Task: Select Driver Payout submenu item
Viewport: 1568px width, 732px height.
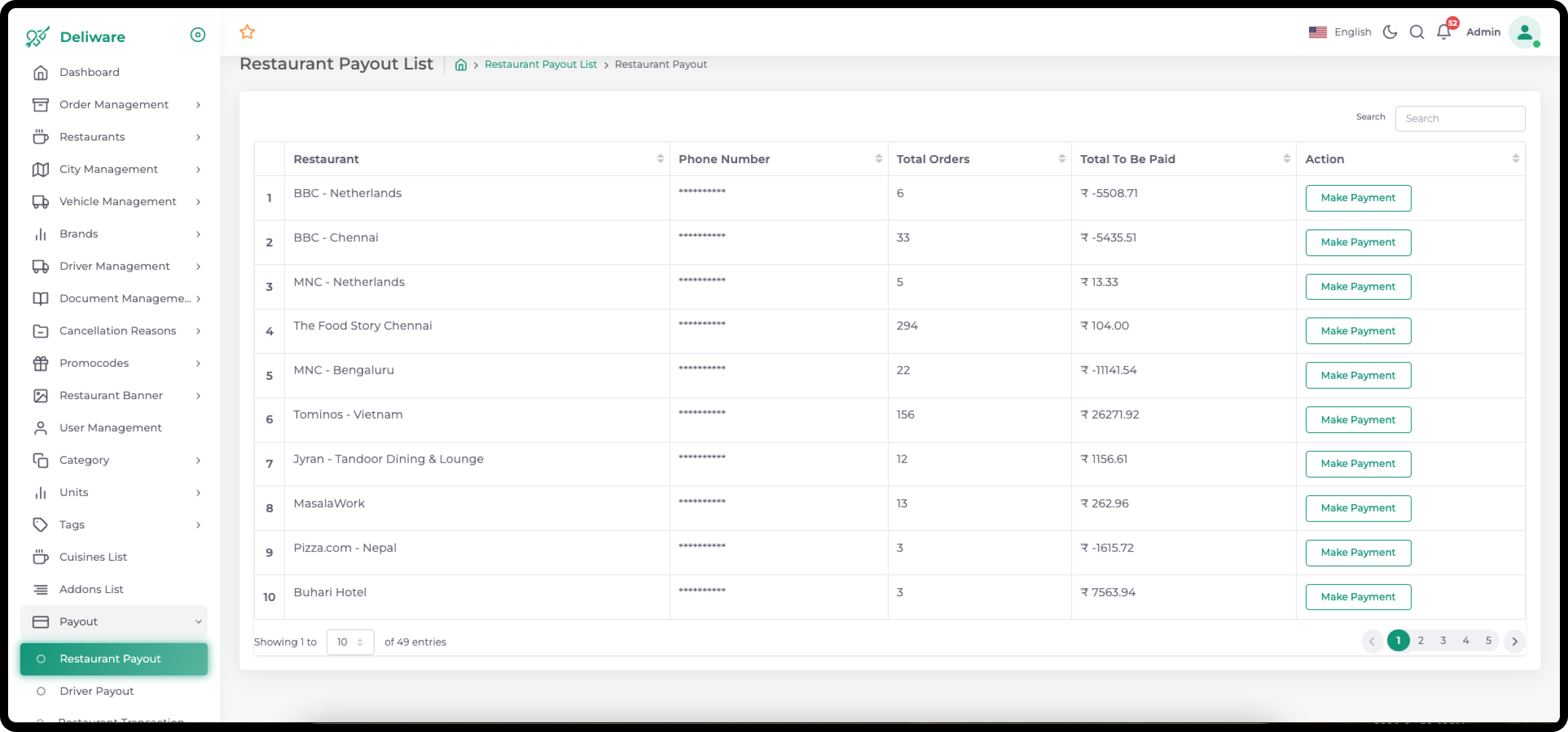Action: [114, 691]
